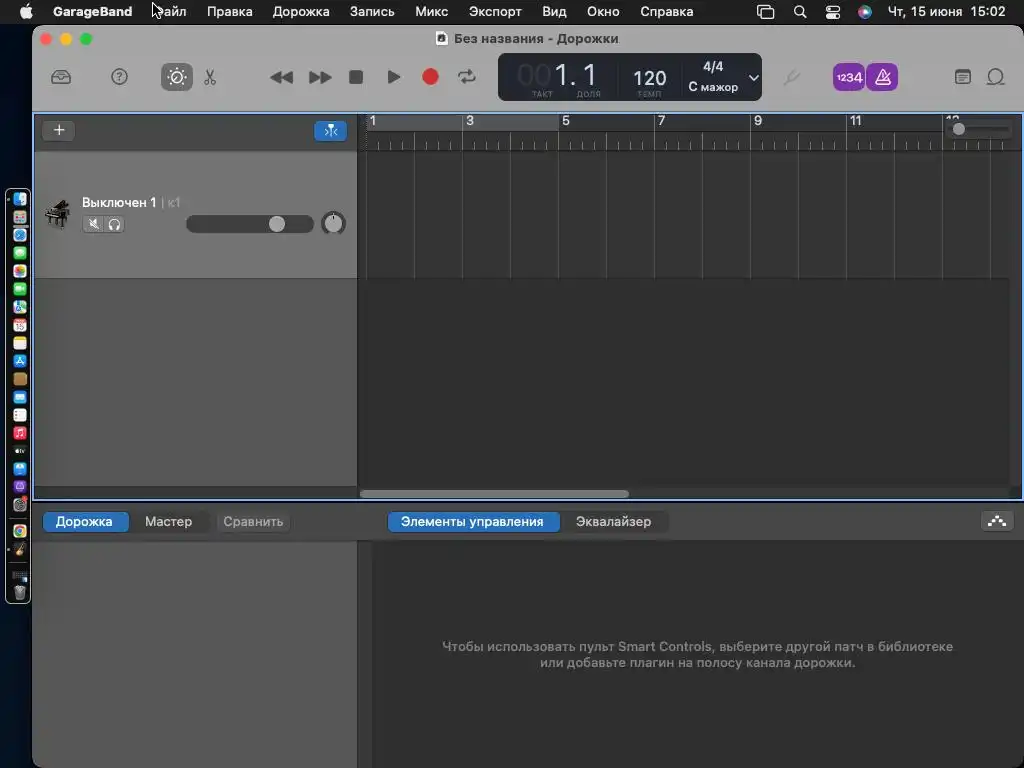This screenshot has width=1024, height=768.
Task: Click bar 9 on the ruler
Action: (758, 121)
